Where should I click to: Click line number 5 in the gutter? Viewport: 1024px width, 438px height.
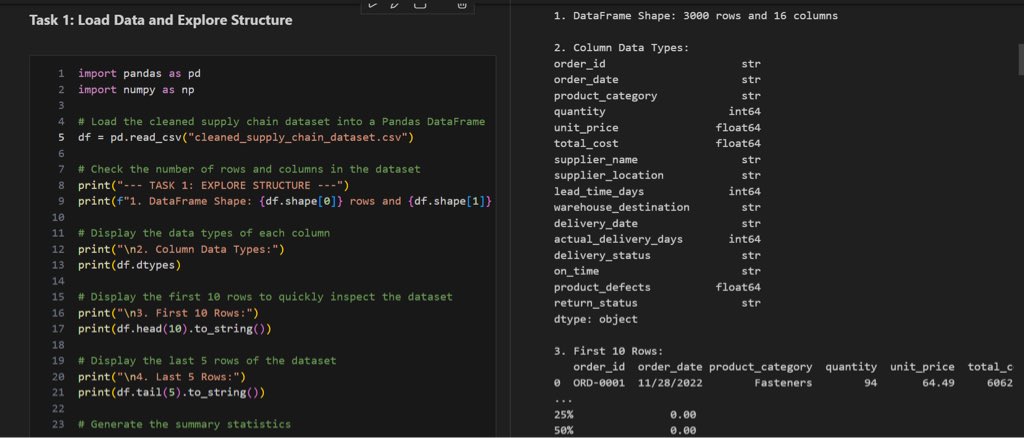point(61,137)
